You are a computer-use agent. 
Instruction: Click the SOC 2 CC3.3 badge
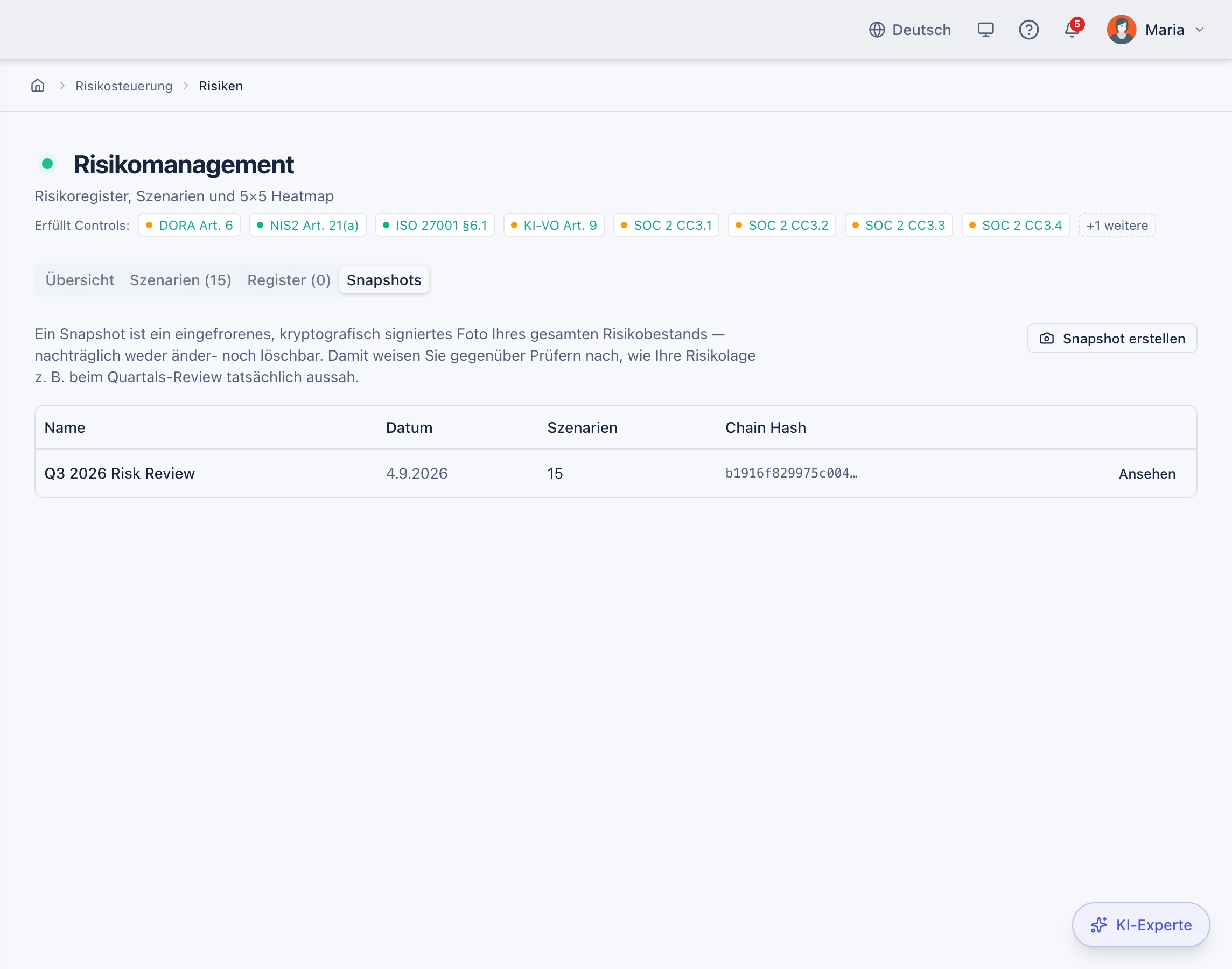(x=899, y=225)
